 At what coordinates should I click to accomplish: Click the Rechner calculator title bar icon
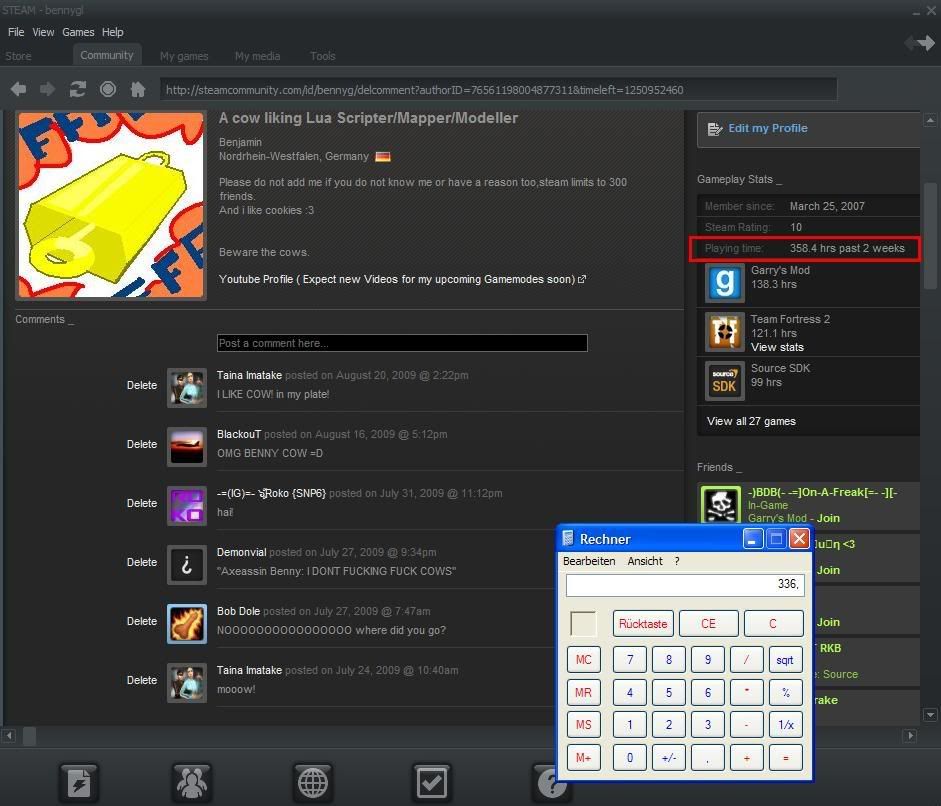click(568, 538)
